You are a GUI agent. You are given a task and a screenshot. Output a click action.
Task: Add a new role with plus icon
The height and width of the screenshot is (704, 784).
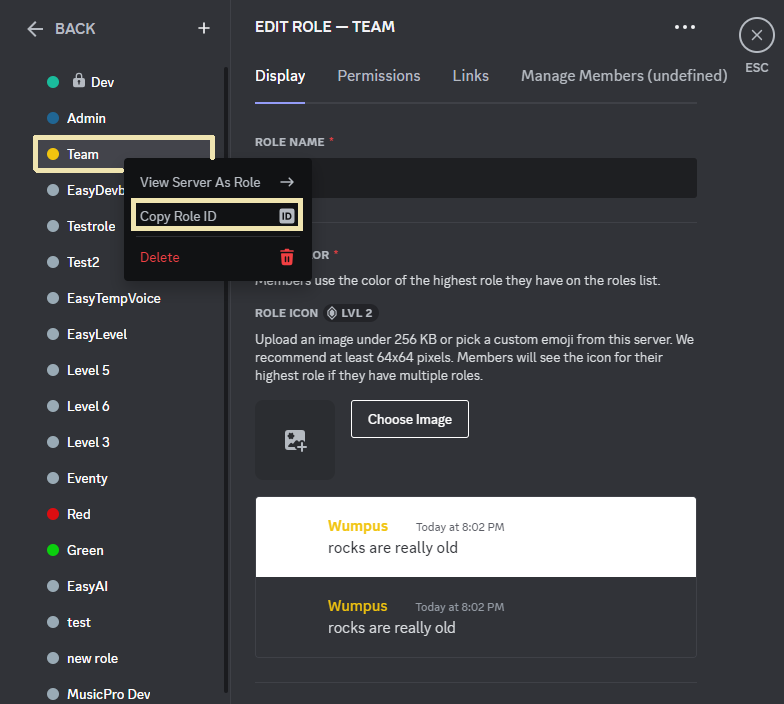[x=204, y=28]
